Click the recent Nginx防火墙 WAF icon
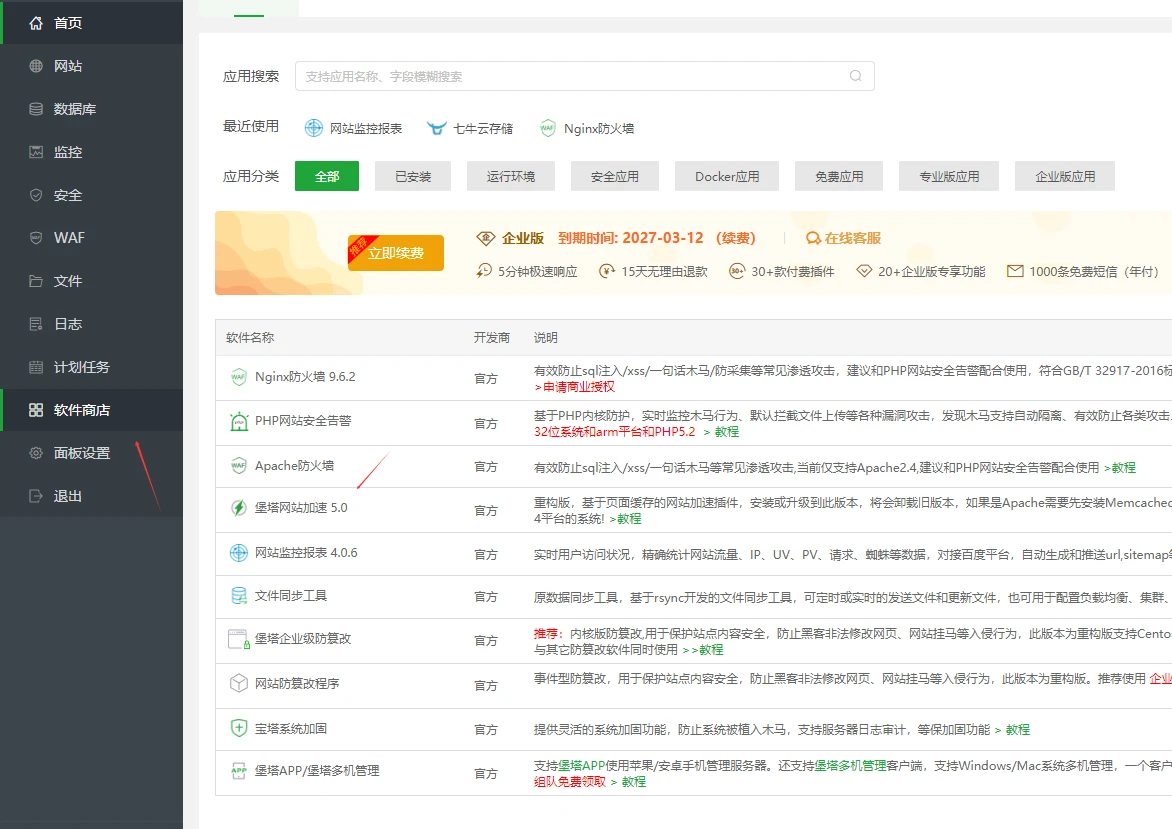Viewport: 1172px width, 829px height. click(548, 128)
